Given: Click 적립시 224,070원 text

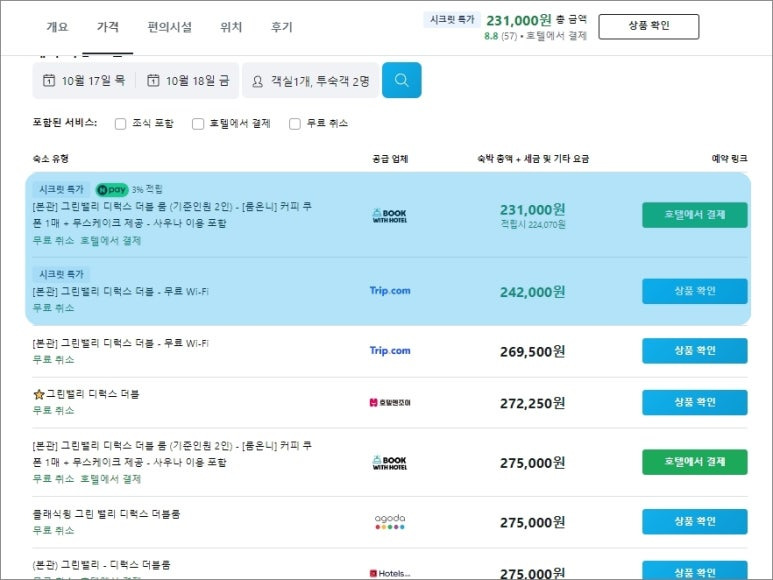Looking at the screenshot, I should (x=533, y=225).
